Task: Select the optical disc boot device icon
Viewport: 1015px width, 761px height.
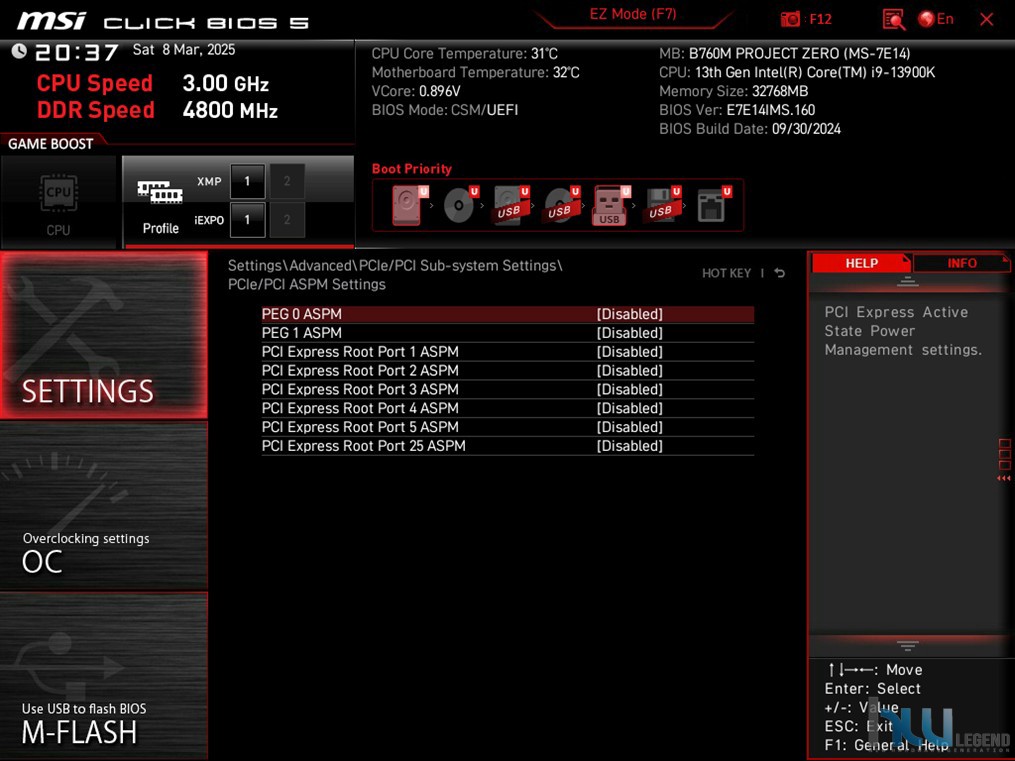Action: pyautogui.click(x=460, y=205)
